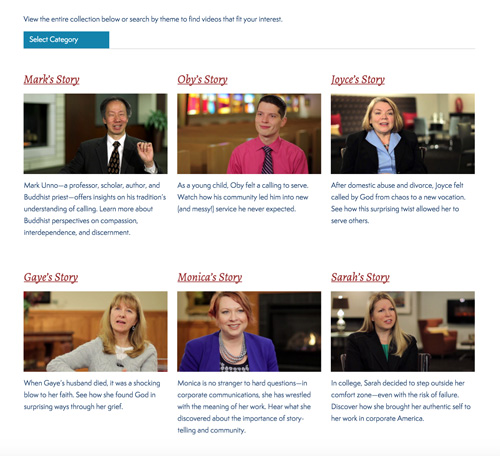The height and width of the screenshot is (456, 500).
Task: Click Joyce's video thumbnail with blue collar
Action: (x=403, y=134)
